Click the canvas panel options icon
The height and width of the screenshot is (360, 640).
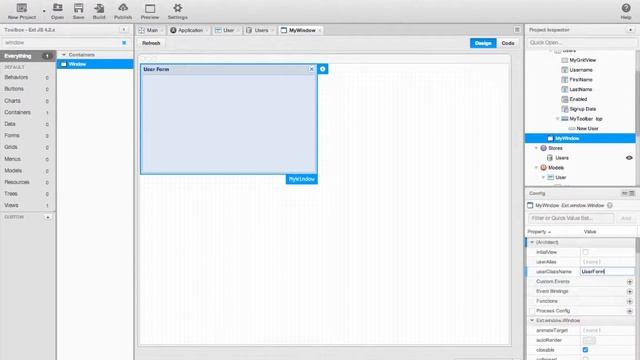click(517, 30)
